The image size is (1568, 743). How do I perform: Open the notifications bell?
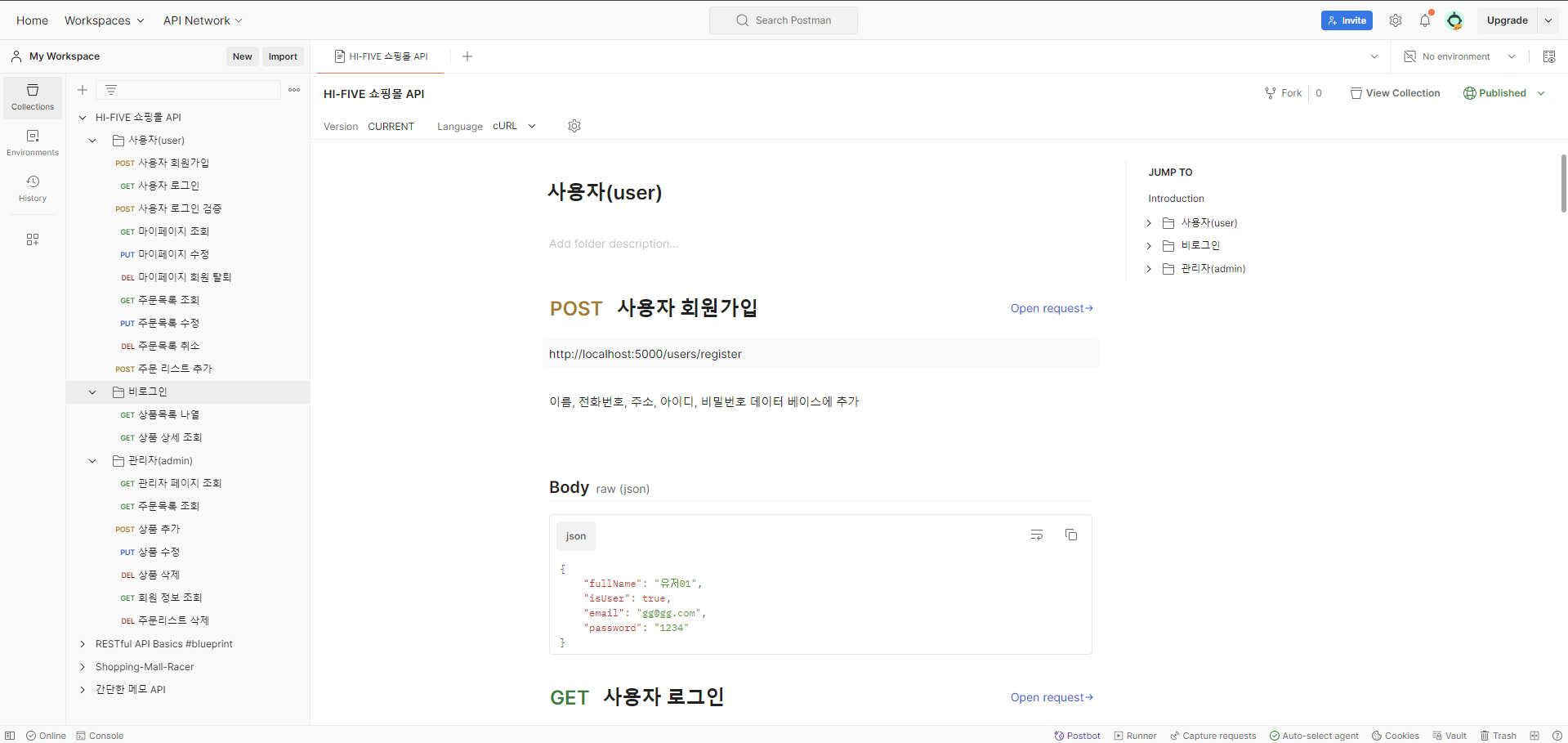(x=1425, y=20)
